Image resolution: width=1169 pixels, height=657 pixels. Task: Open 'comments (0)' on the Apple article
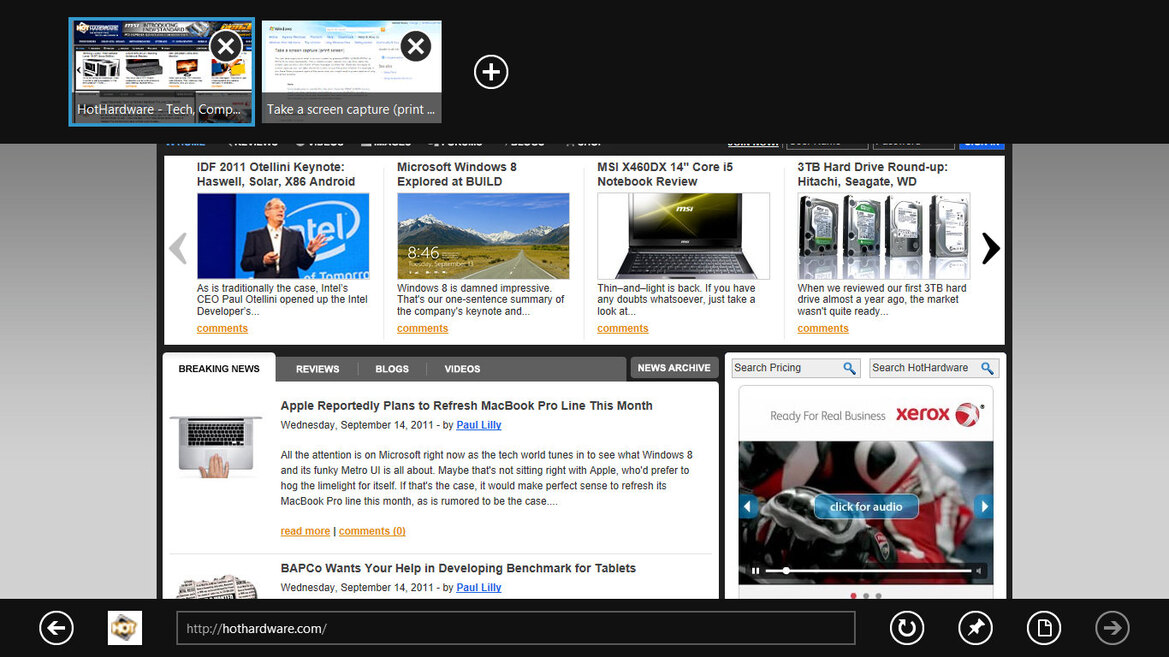(372, 531)
